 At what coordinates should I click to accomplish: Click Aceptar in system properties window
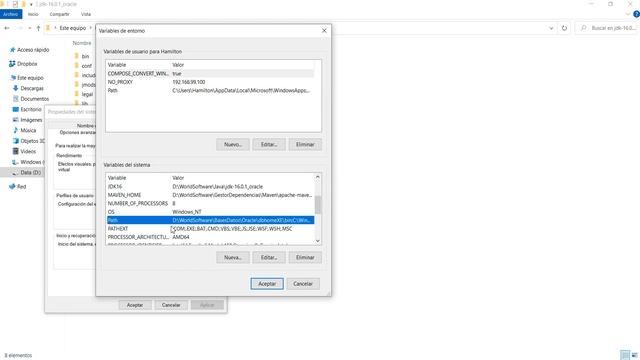pyautogui.click(x=135, y=305)
